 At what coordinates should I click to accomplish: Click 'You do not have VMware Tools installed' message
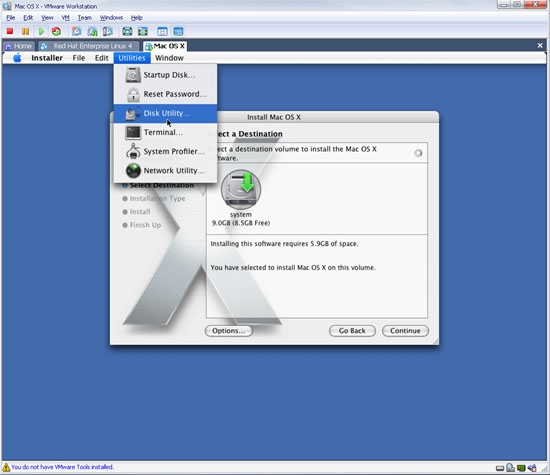(x=62, y=467)
